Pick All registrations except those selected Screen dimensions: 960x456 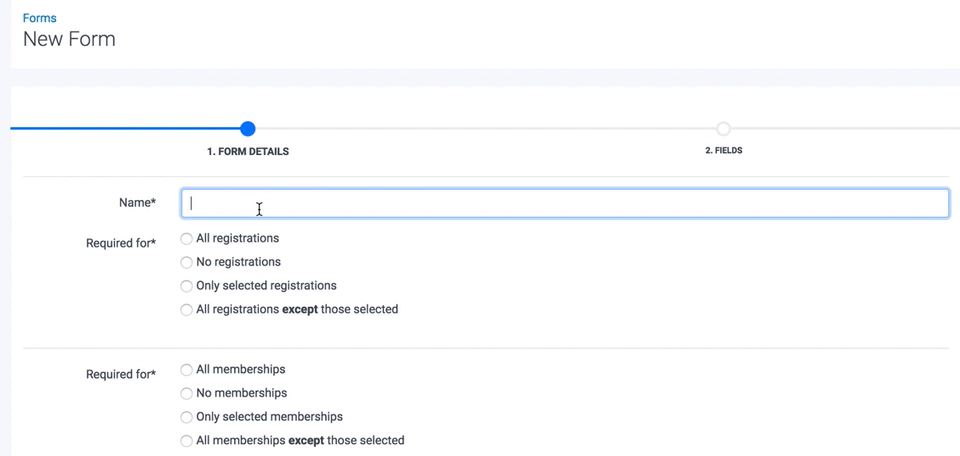[x=187, y=310]
